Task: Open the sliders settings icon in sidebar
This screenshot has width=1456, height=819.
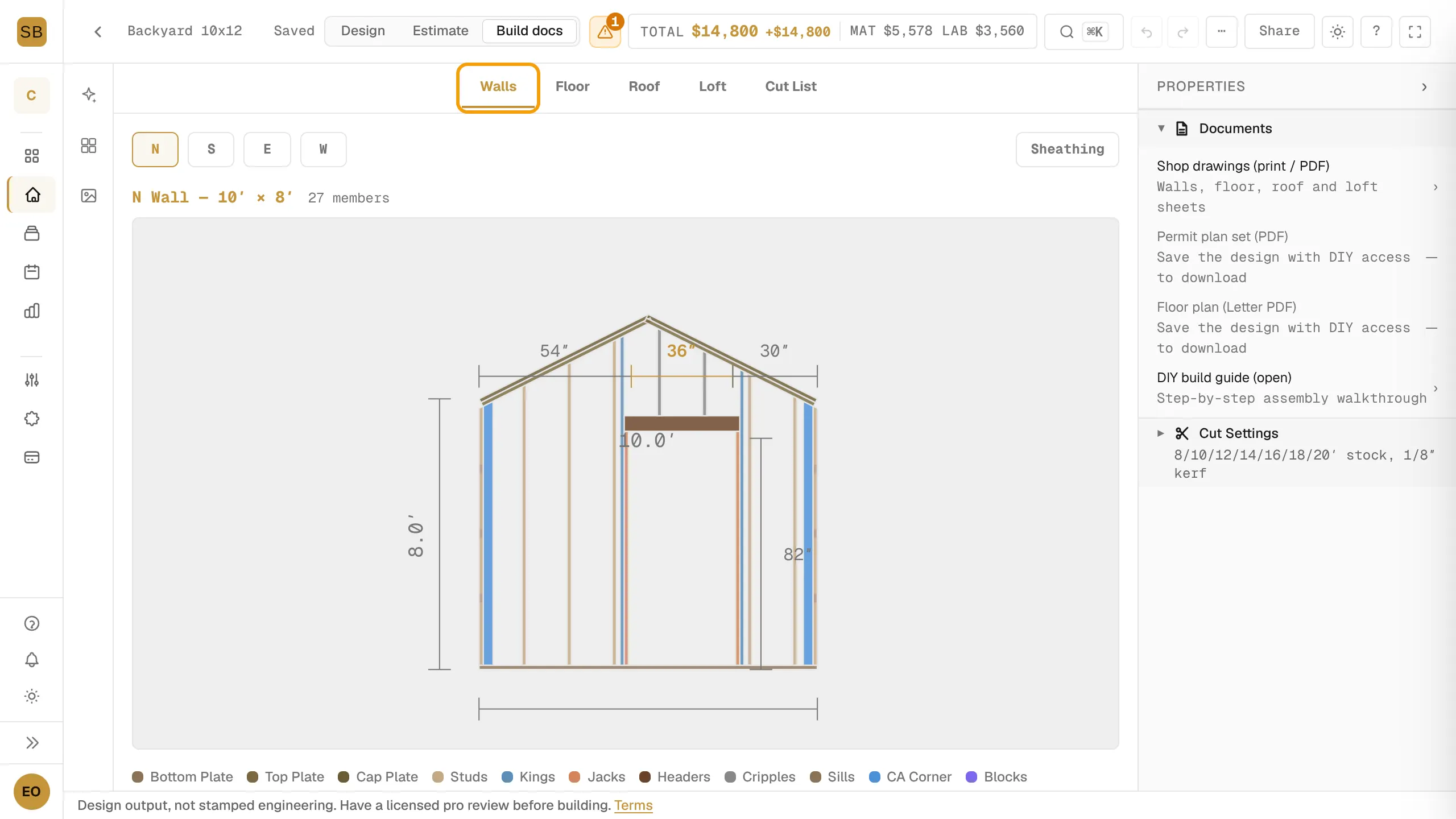Action: click(32, 380)
